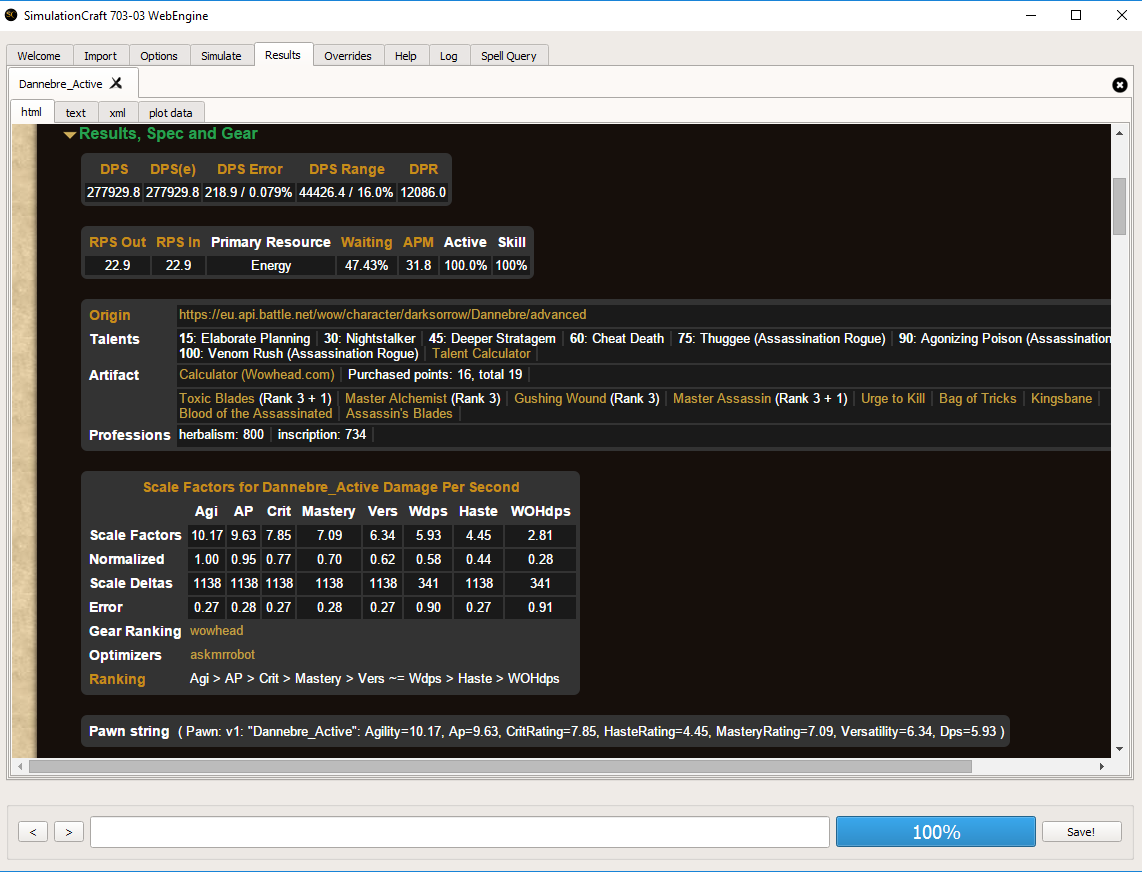
Task: Go forward with the > navigation button
Action: (x=69, y=832)
